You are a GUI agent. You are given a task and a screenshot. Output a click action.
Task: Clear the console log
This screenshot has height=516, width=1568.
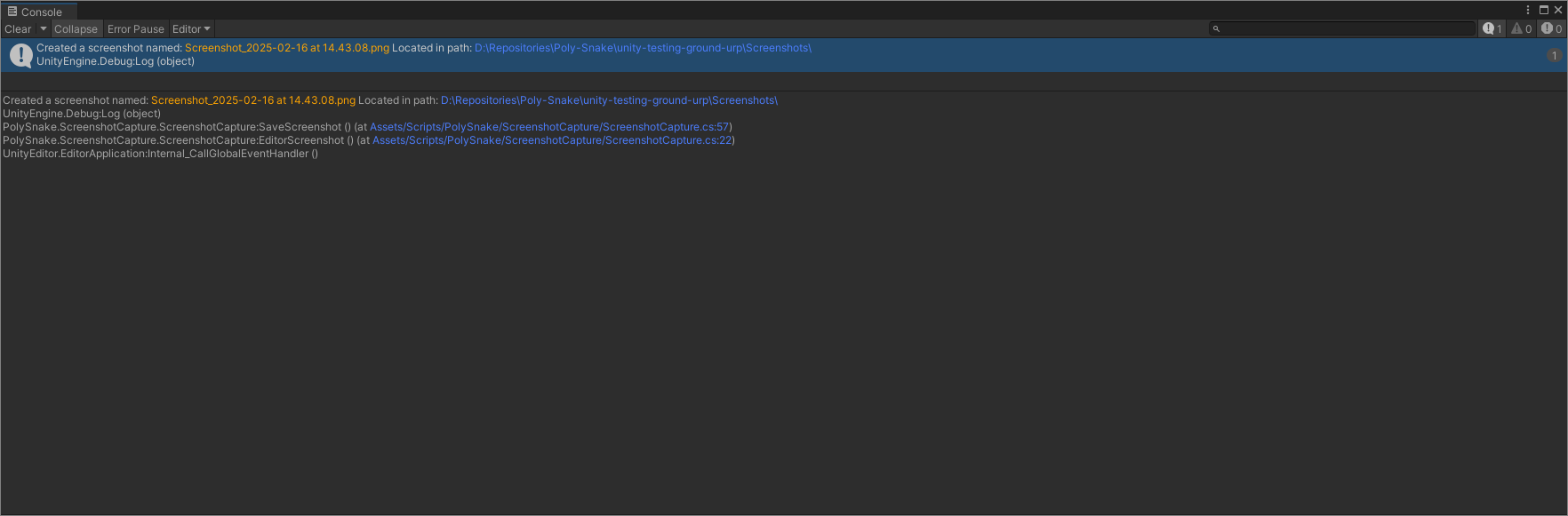[18, 29]
